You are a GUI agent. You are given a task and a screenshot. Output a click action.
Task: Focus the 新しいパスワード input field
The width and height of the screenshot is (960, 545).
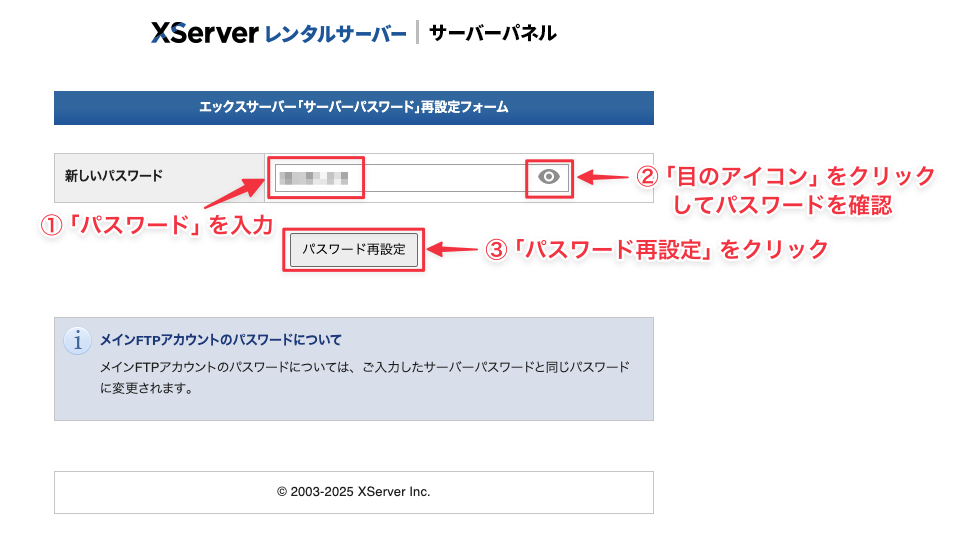tap(440, 178)
